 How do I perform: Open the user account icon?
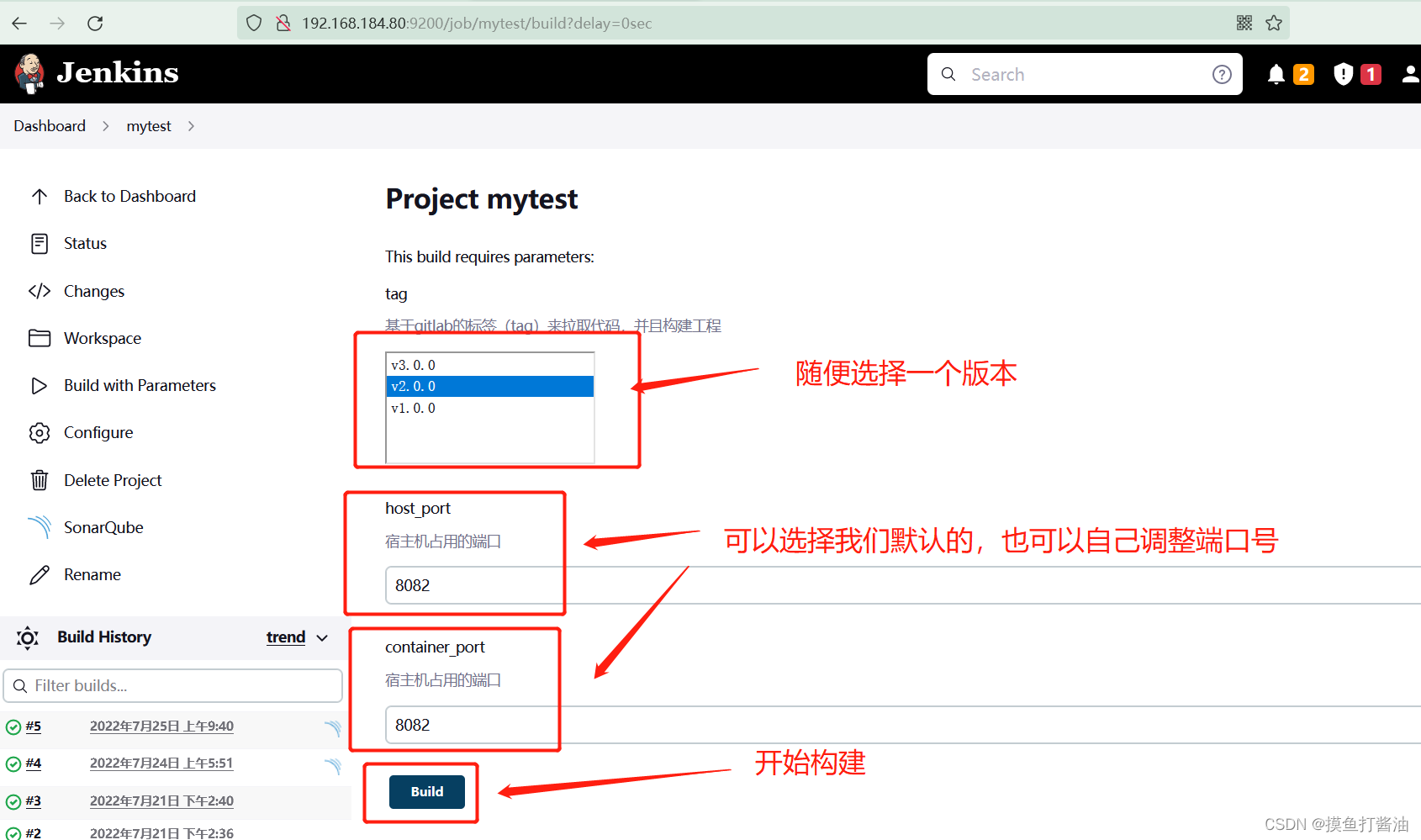[x=1411, y=75]
